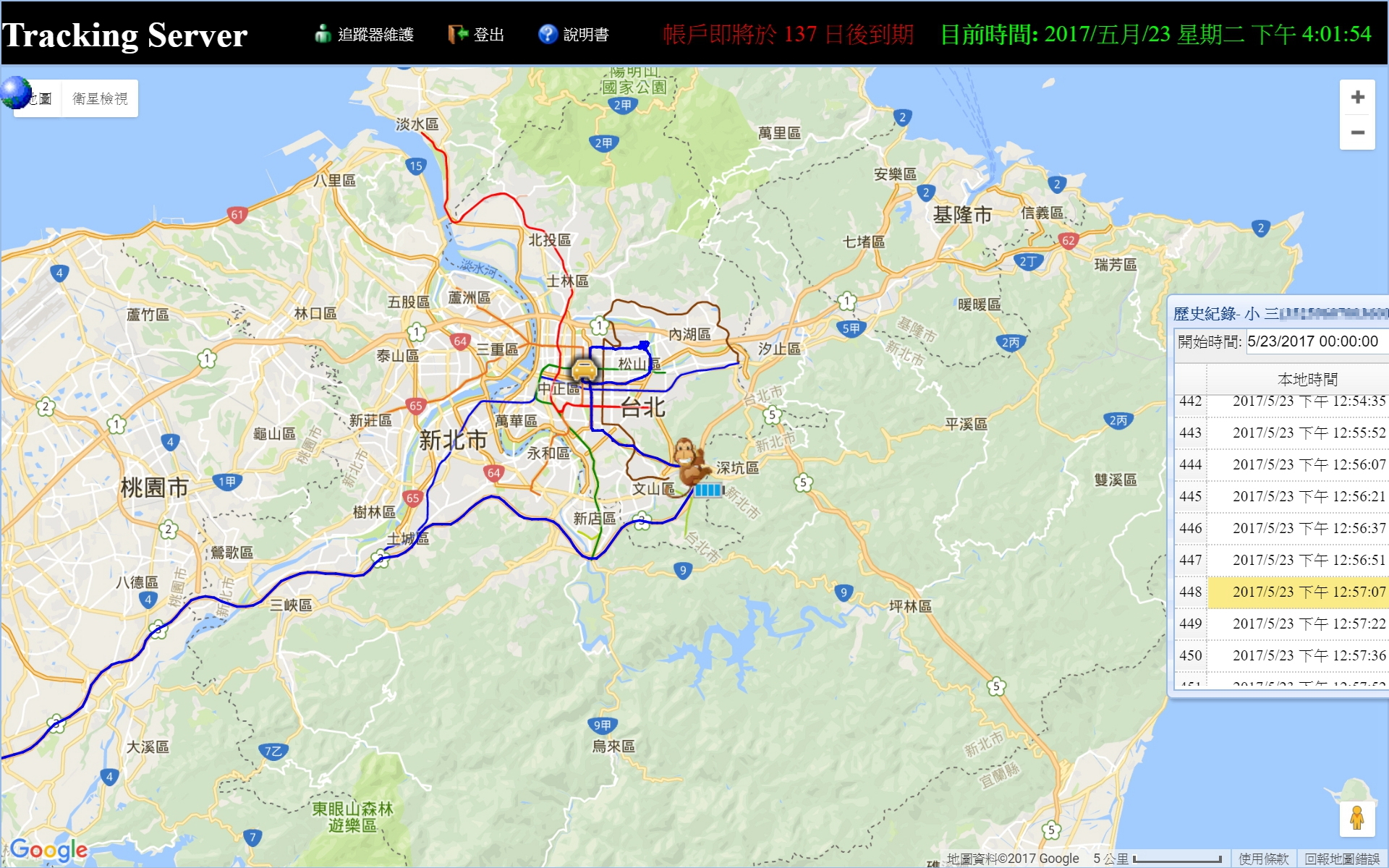
Task: Click the globe icon at map corner
Action: pyautogui.click(x=16, y=92)
